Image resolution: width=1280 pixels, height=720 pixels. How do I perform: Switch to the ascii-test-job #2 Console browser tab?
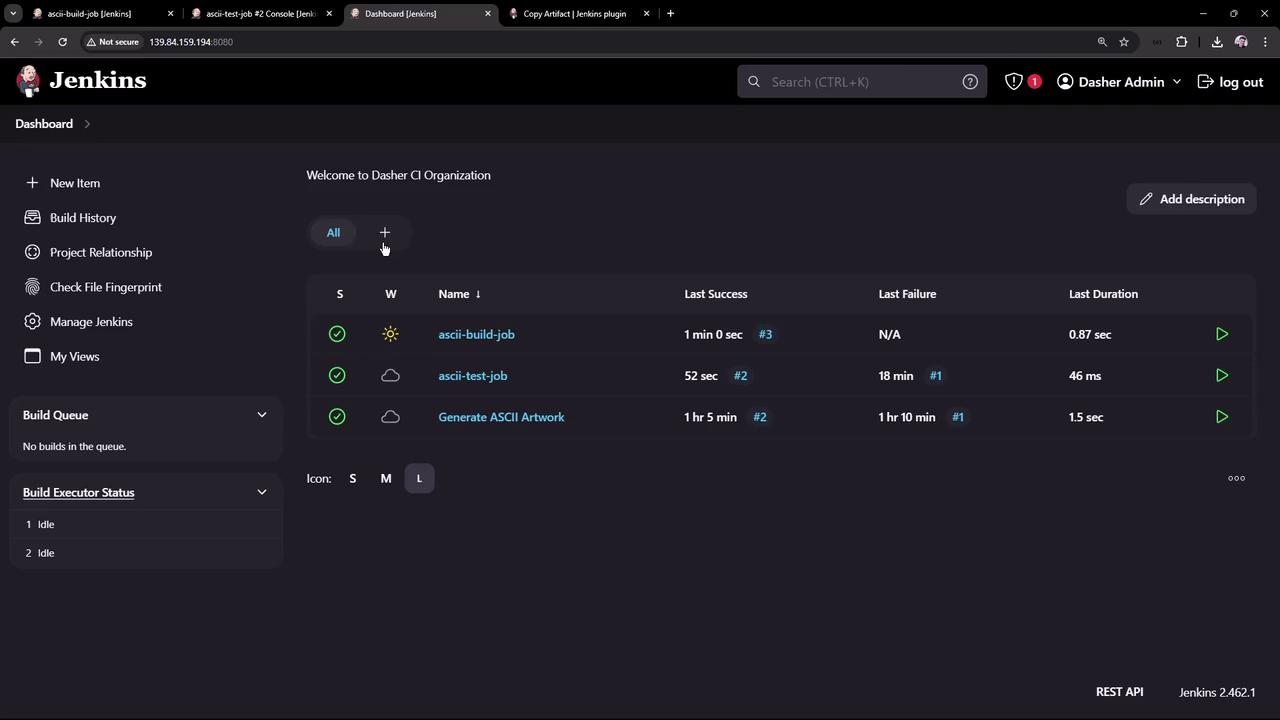[260, 14]
